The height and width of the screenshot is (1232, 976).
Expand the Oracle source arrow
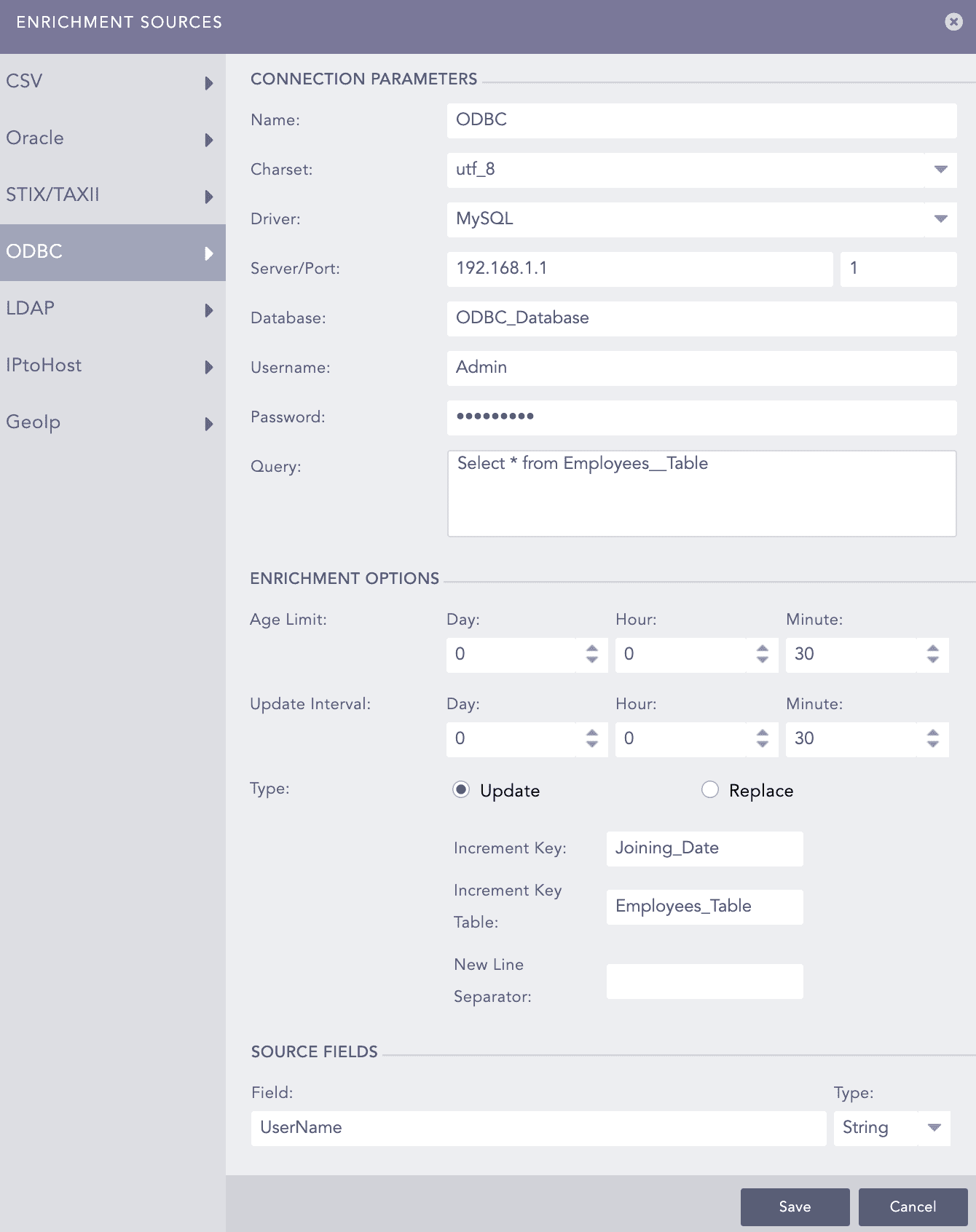(209, 140)
